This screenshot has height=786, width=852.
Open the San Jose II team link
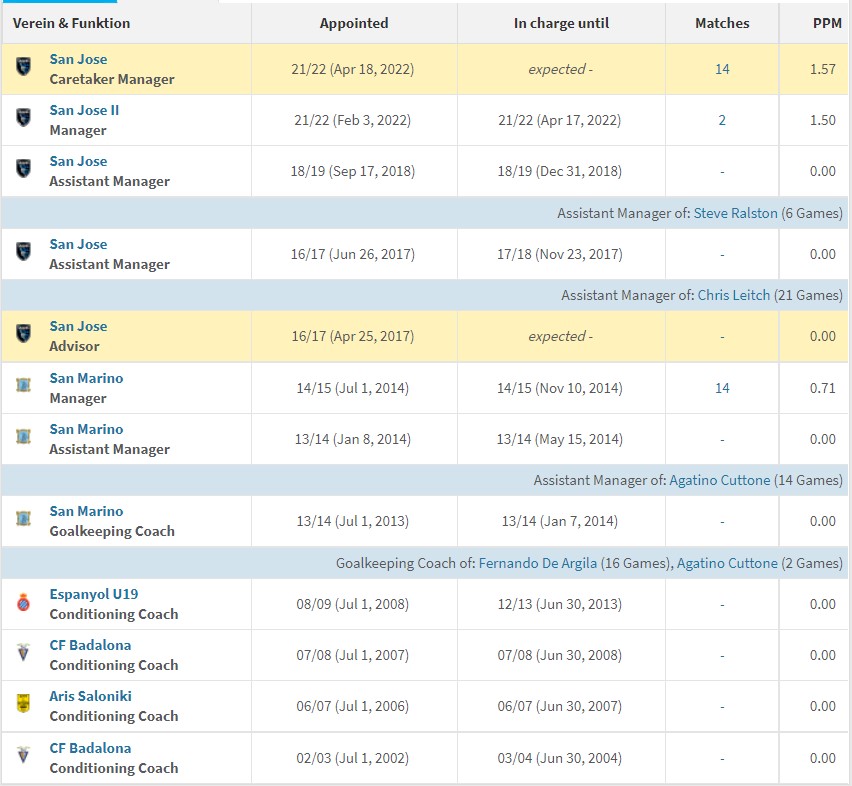84,110
